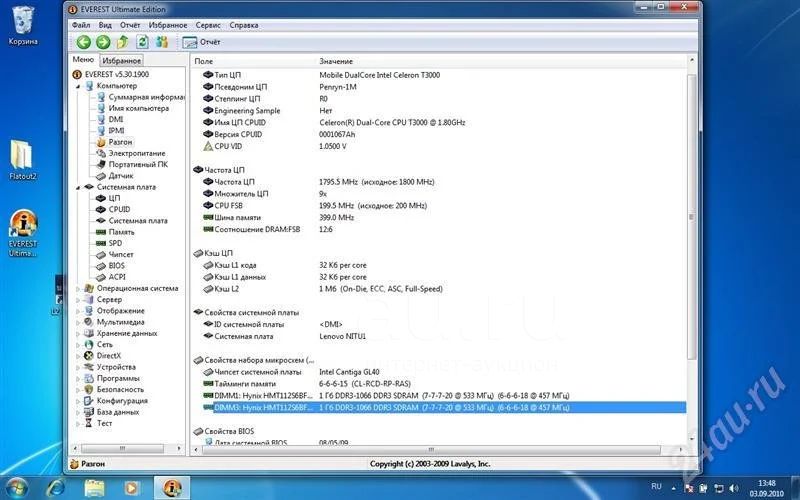Select the CPU FSB row
This screenshot has height=500, width=800.
439,206
